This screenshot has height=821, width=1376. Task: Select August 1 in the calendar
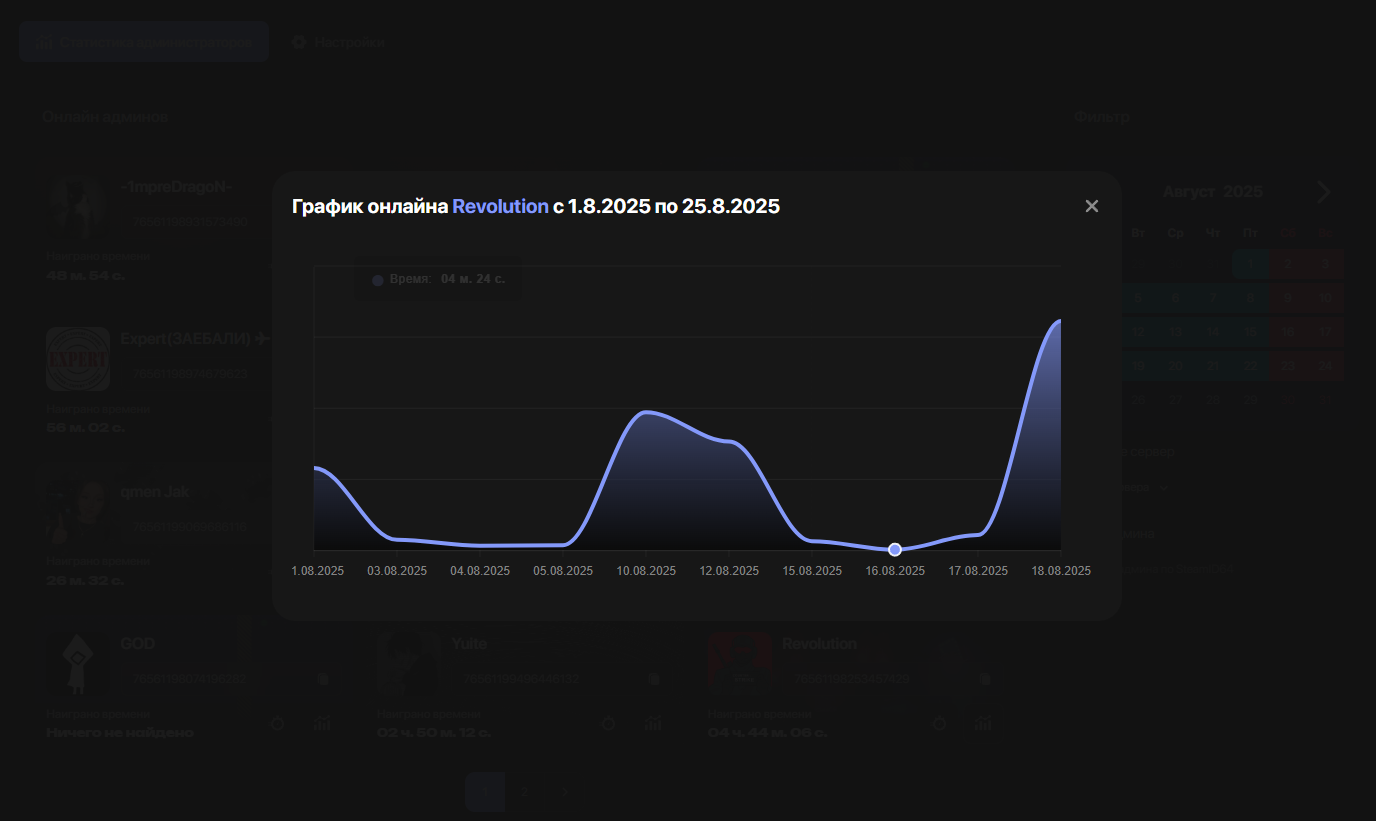1250,264
